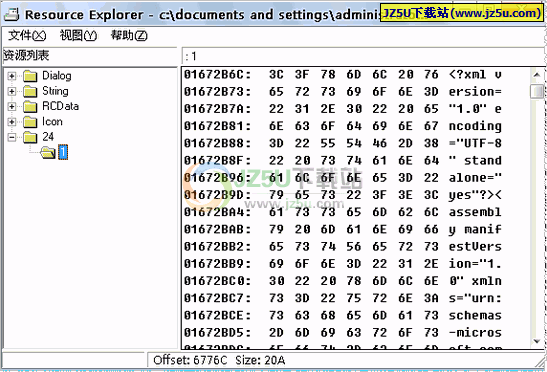Screen dimensions: 547x372
Task: Click address 01672B6C in hex view
Action: pyautogui.click(x=217, y=75)
